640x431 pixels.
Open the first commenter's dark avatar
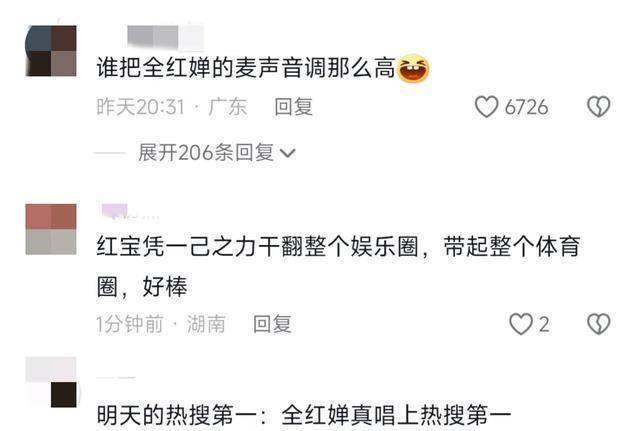[x=51, y=51]
